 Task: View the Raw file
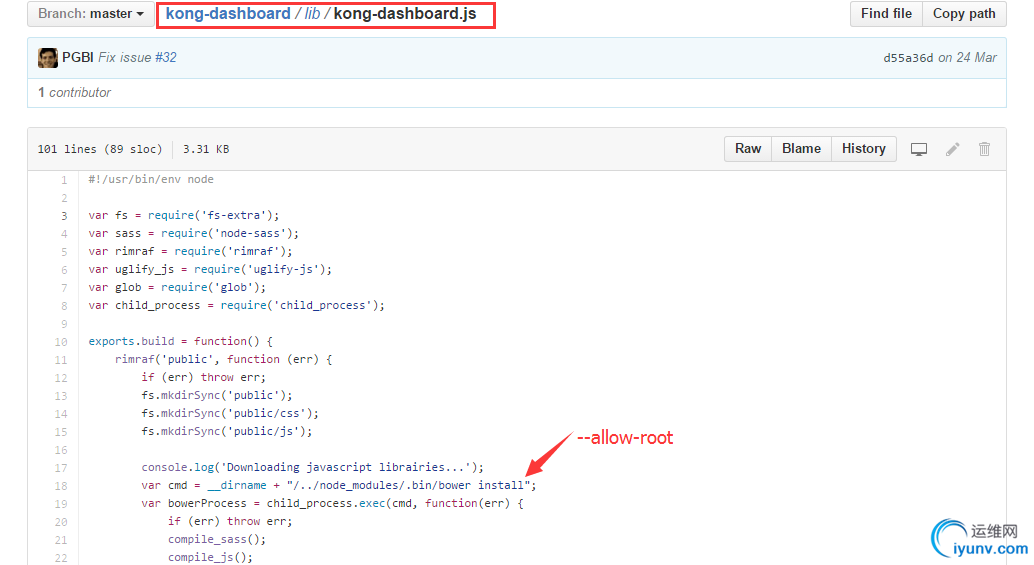point(748,149)
